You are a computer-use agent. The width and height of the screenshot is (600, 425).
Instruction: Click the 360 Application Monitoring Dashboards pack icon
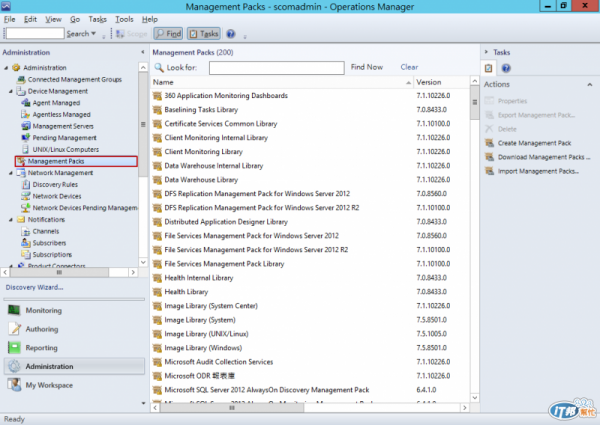click(157, 96)
